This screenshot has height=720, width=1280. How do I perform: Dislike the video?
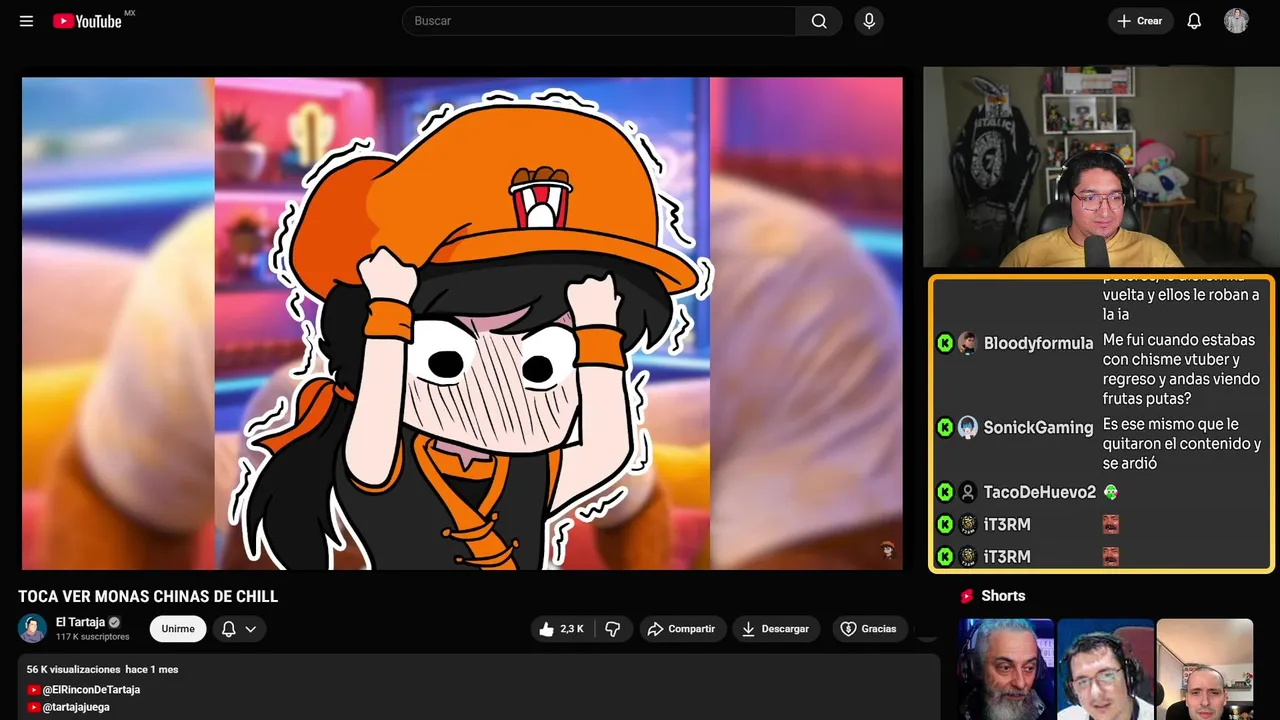coord(612,629)
